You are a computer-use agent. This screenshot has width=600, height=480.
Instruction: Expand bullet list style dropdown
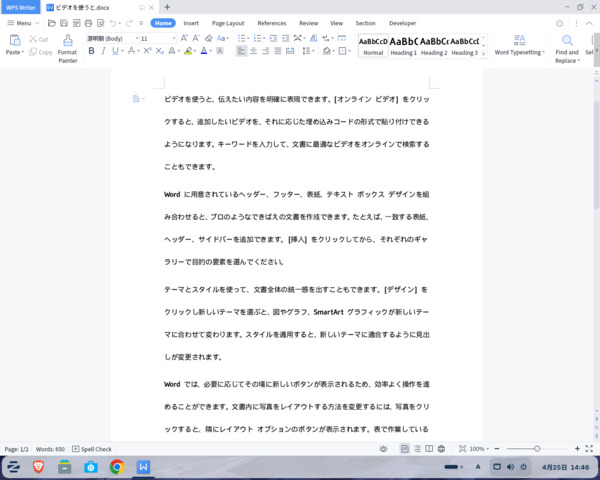[248, 38]
